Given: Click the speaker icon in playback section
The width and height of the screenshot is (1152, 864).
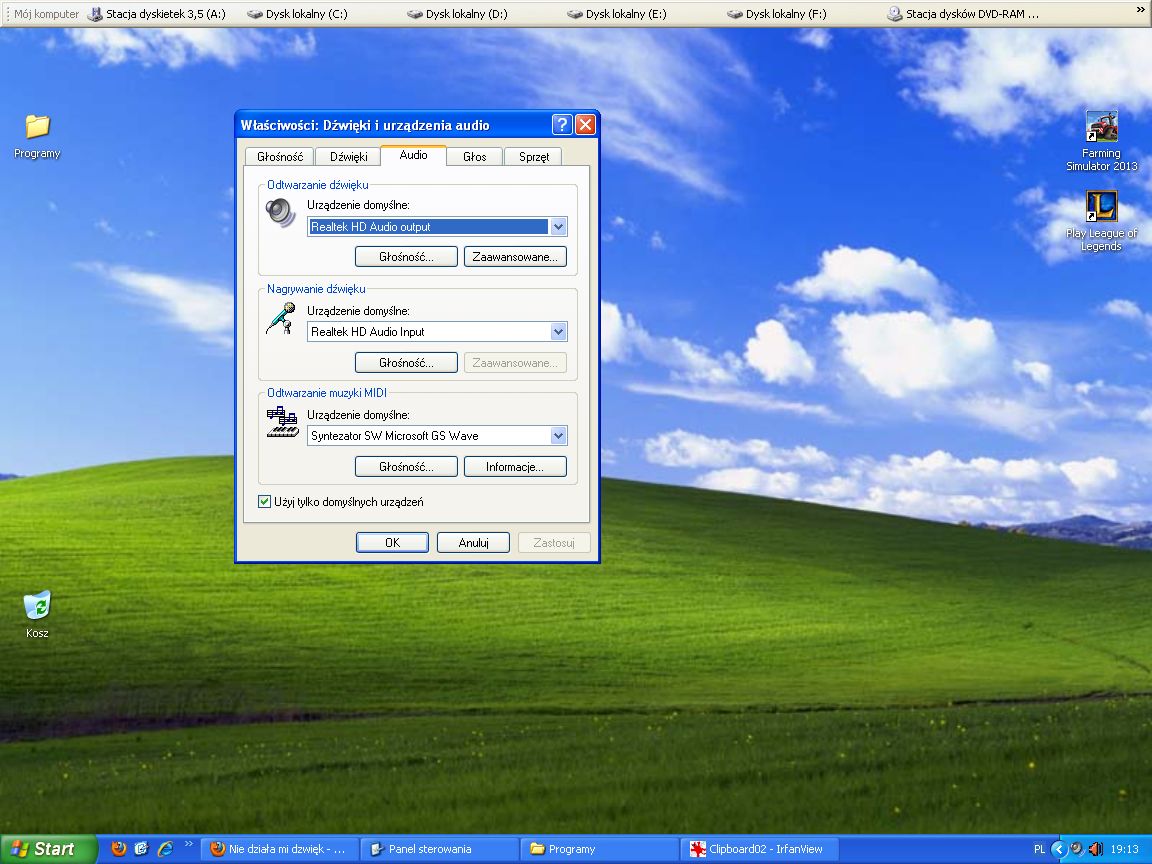Looking at the screenshot, I should click(281, 213).
